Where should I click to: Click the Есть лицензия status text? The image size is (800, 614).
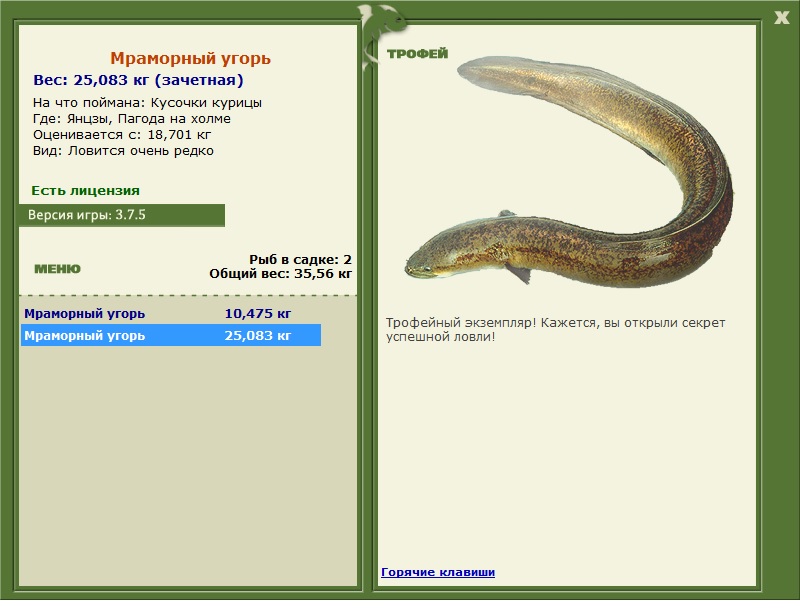85,191
